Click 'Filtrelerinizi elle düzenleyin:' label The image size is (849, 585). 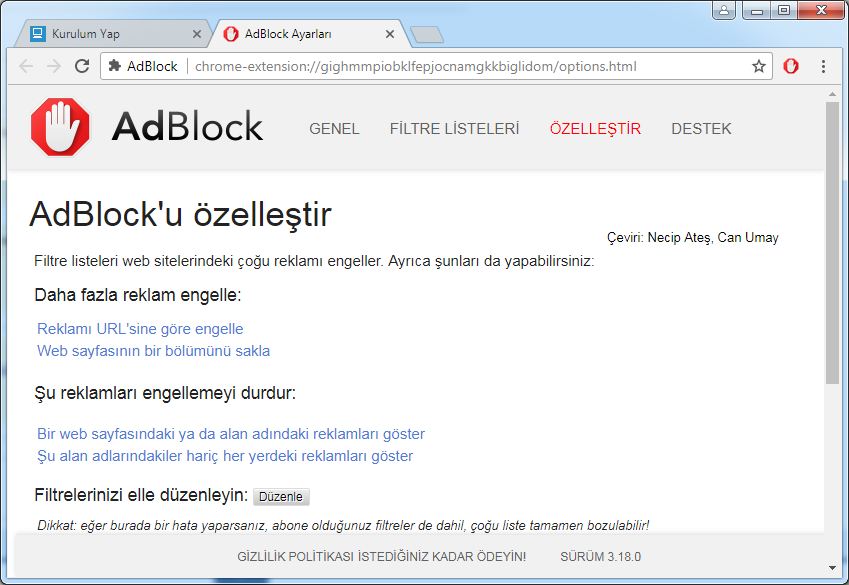[141, 495]
